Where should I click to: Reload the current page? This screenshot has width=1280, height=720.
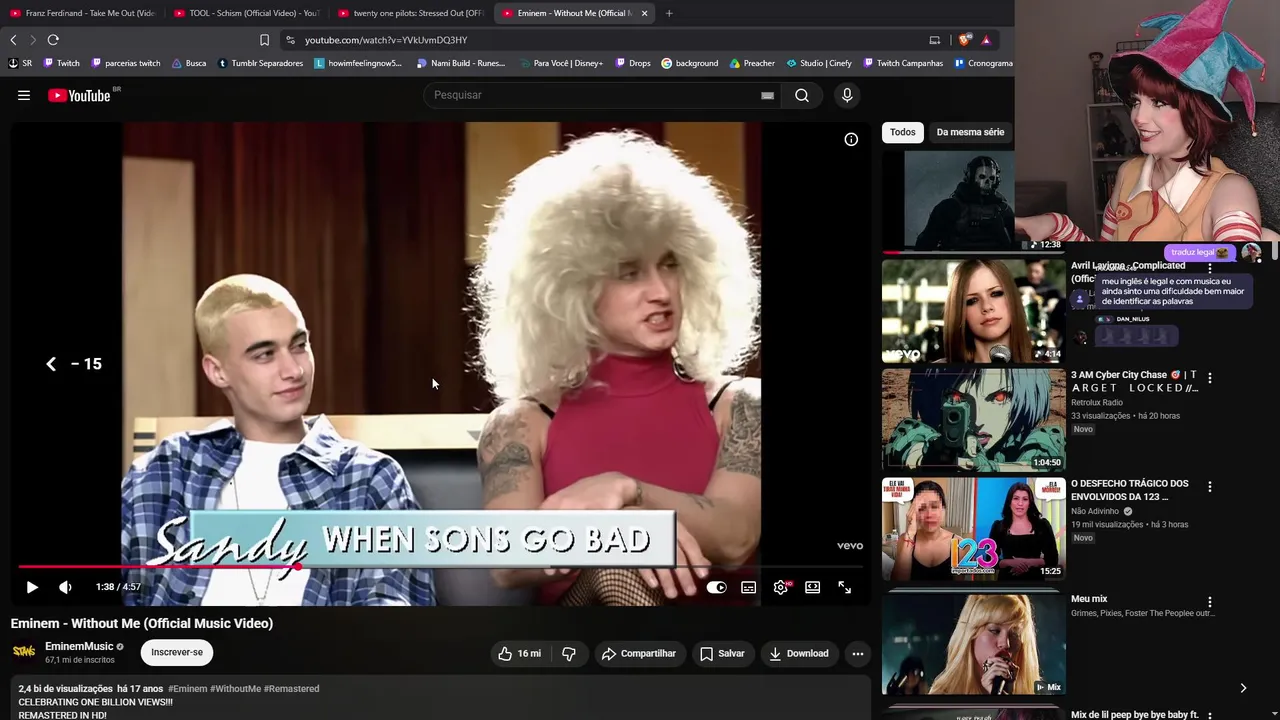[x=53, y=40]
